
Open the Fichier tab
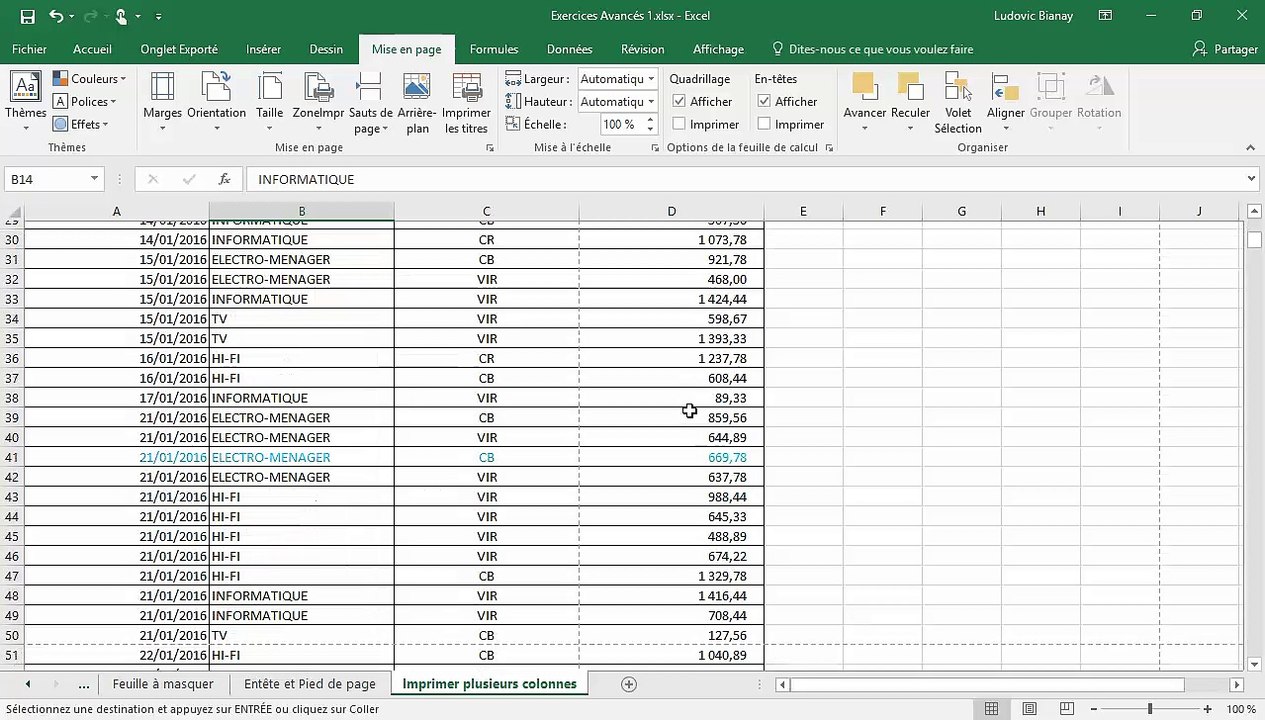29,49
